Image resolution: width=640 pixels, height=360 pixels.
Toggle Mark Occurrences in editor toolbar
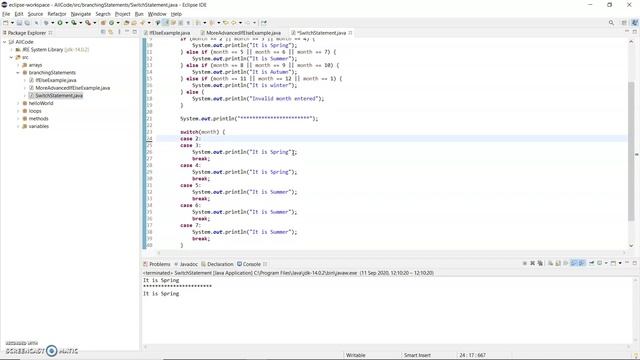click(165, 23)
